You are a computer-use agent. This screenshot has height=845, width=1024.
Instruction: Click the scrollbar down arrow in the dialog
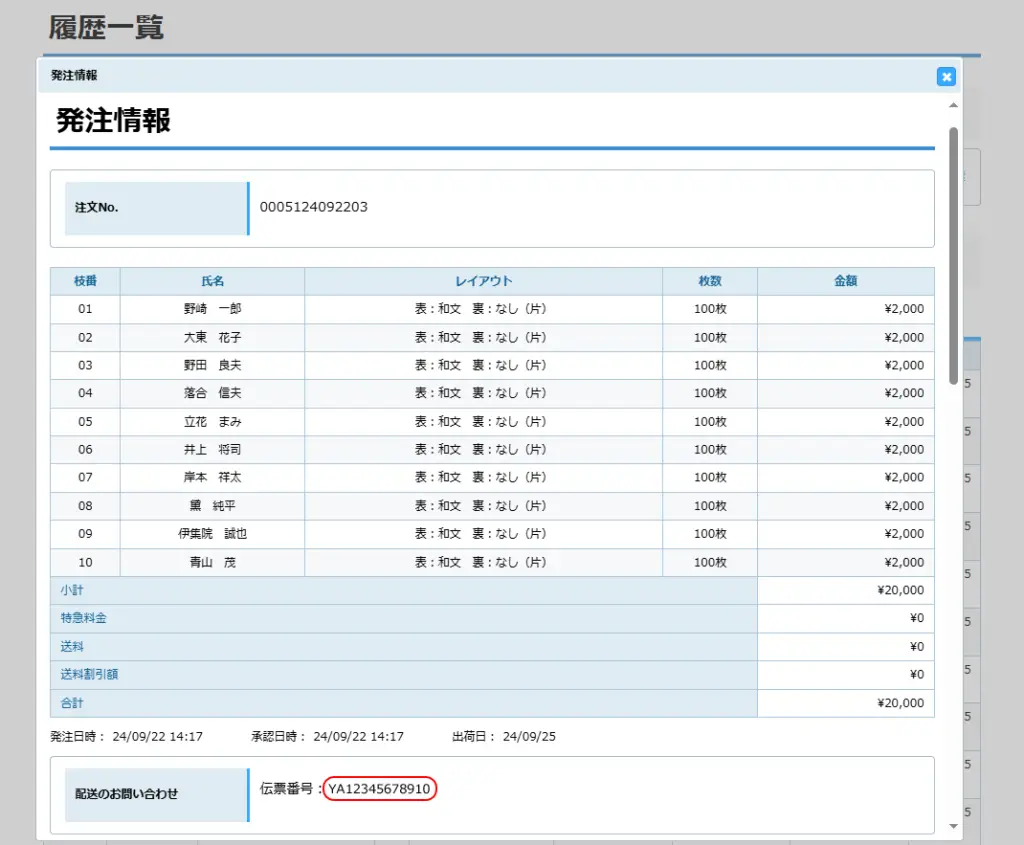tap(953, 826)
